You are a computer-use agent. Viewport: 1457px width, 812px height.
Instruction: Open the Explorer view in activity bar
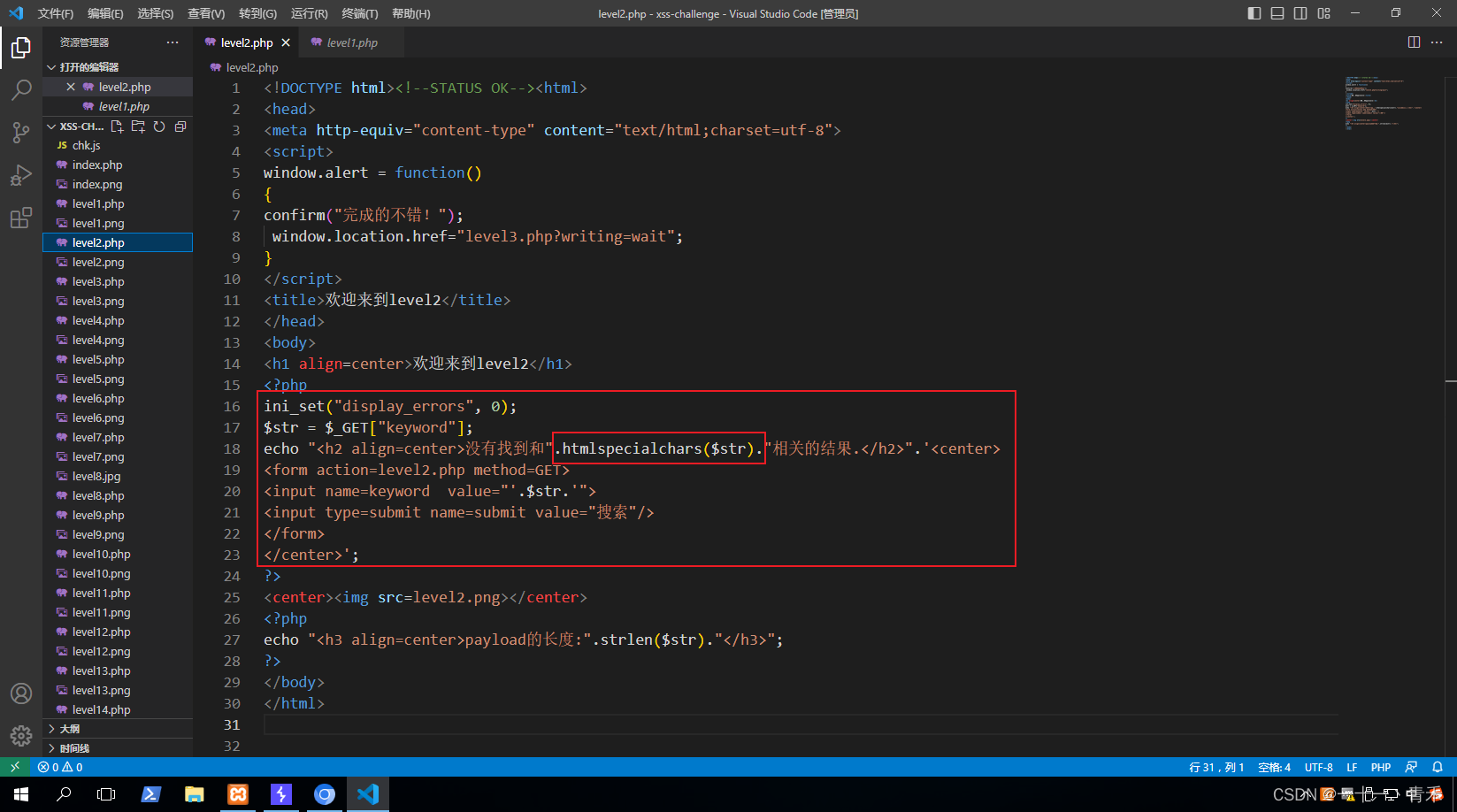[21, 48]
